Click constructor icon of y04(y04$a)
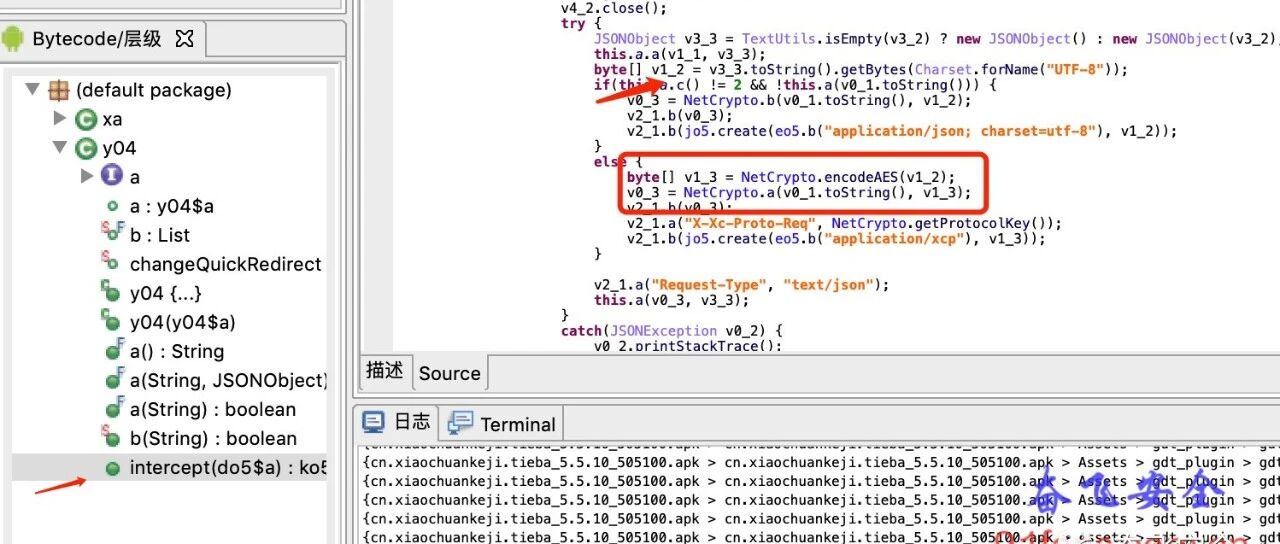The image size is (1280, 544). tap(112, 322)
